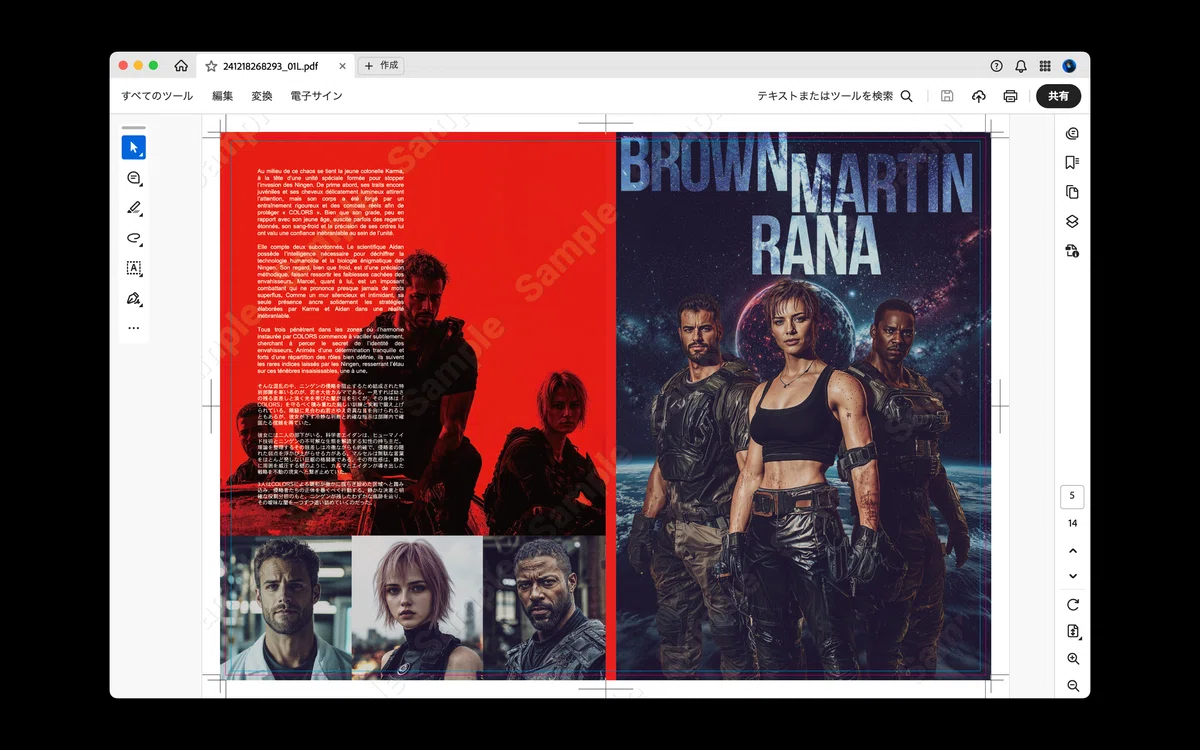Screen dimensions: 1200x750
Task: Show more tools via three dots
Action: point(133,328)
